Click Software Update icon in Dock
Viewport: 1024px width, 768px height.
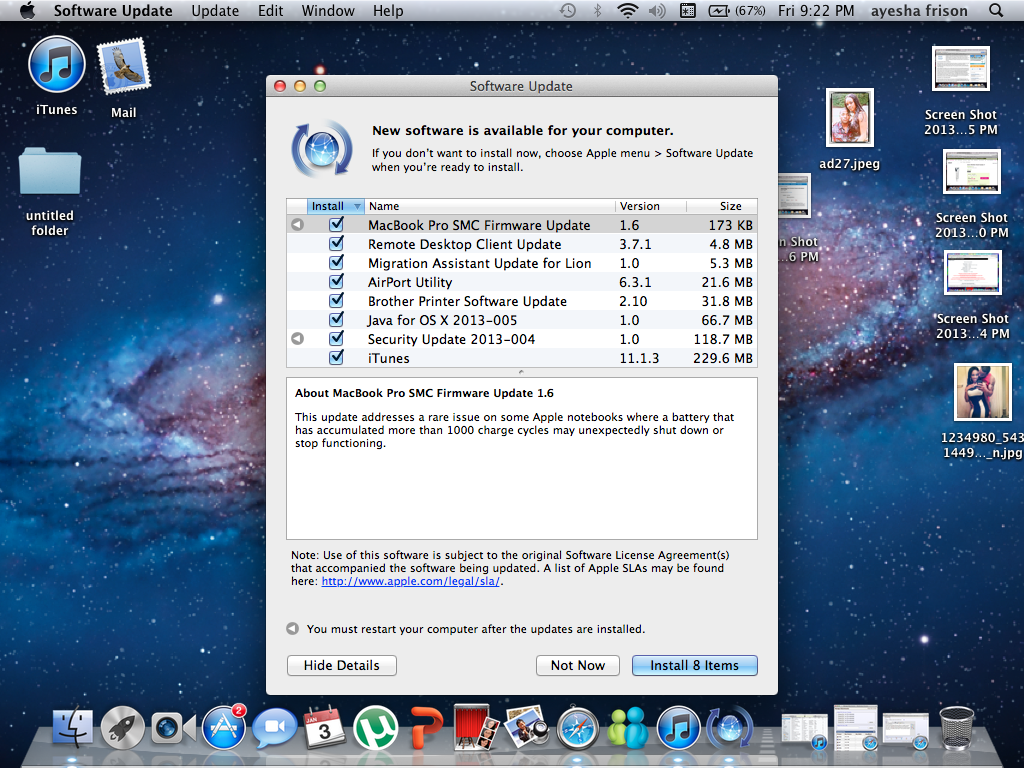point(729,727)
